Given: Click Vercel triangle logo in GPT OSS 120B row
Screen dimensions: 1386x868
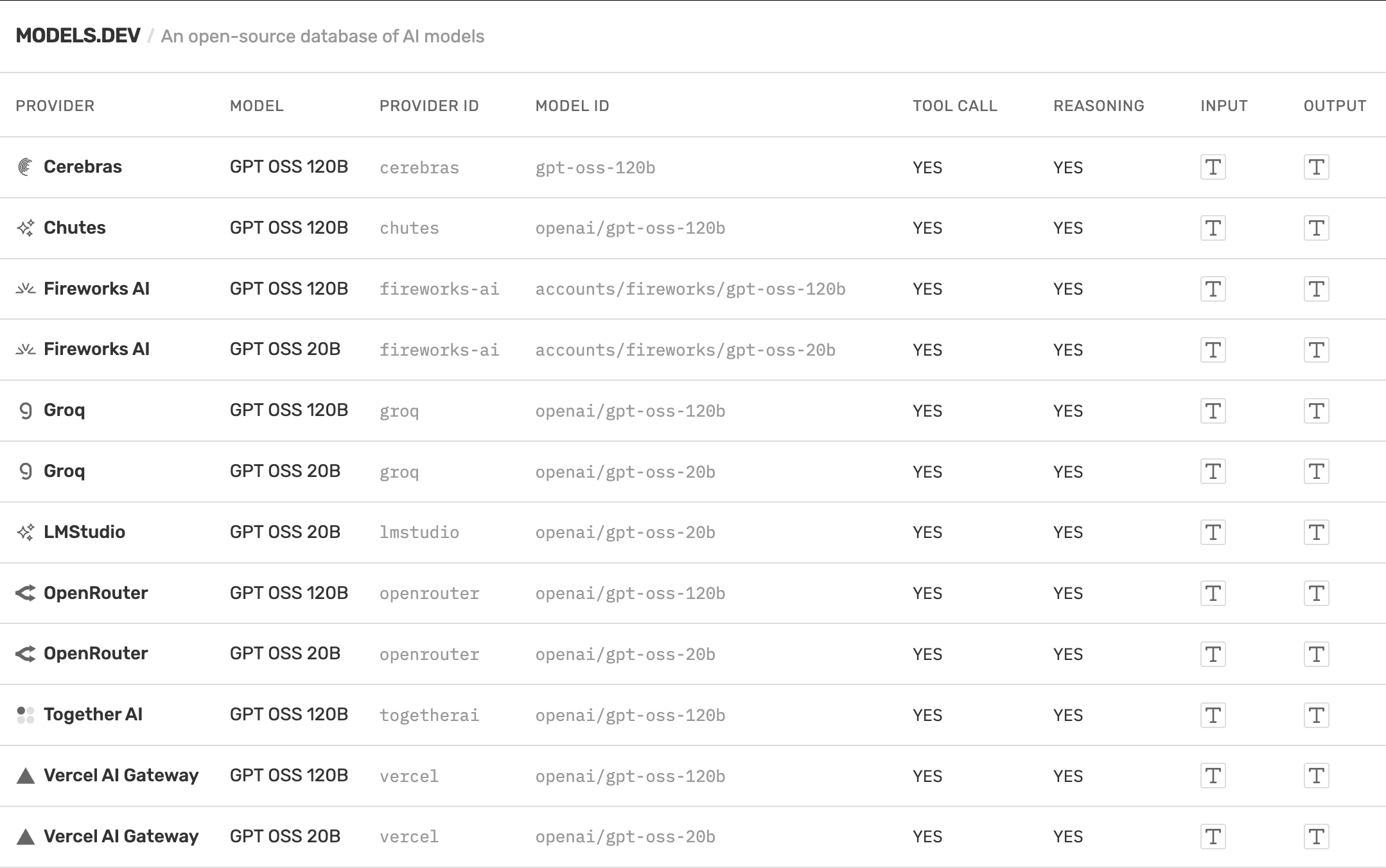Looking at the screenshot, I should tap(25, 776).
